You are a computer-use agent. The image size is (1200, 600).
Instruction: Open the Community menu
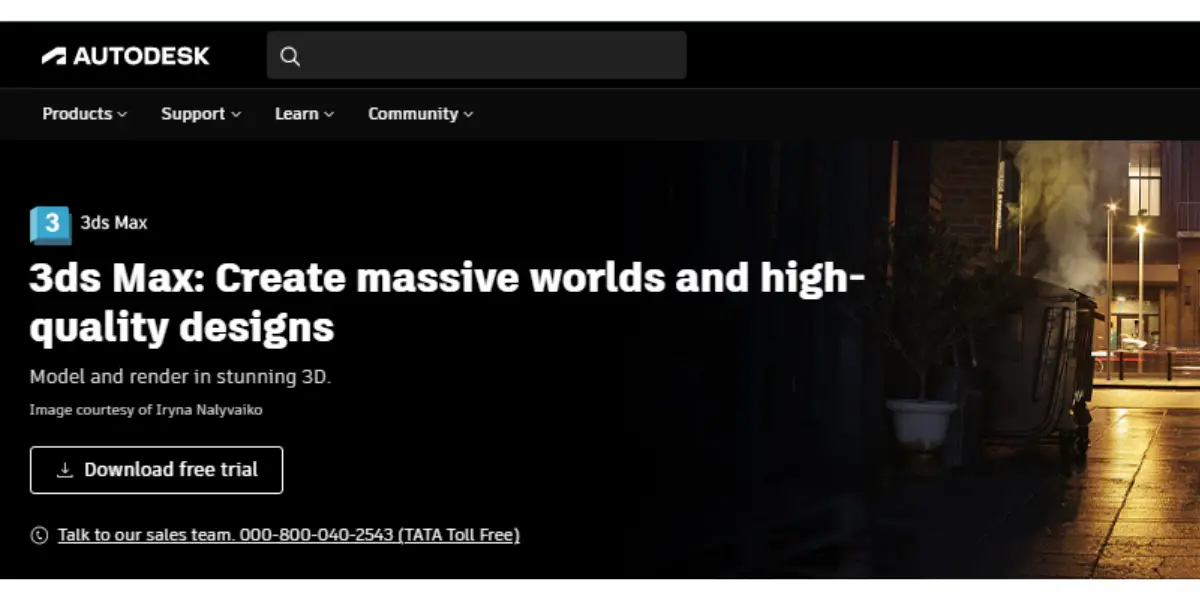coord(420,114)
